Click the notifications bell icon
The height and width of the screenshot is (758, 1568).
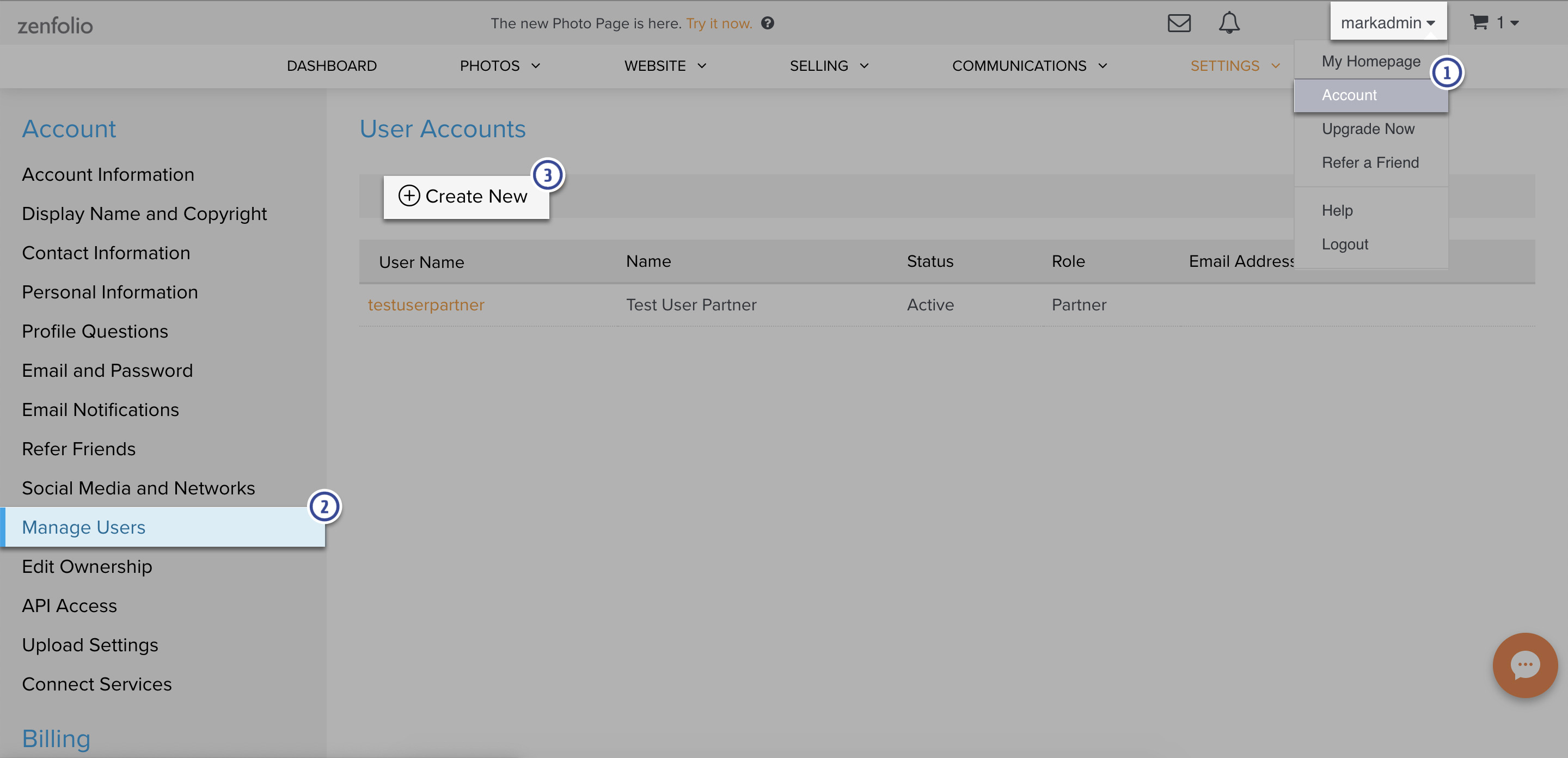point(1229,23)
